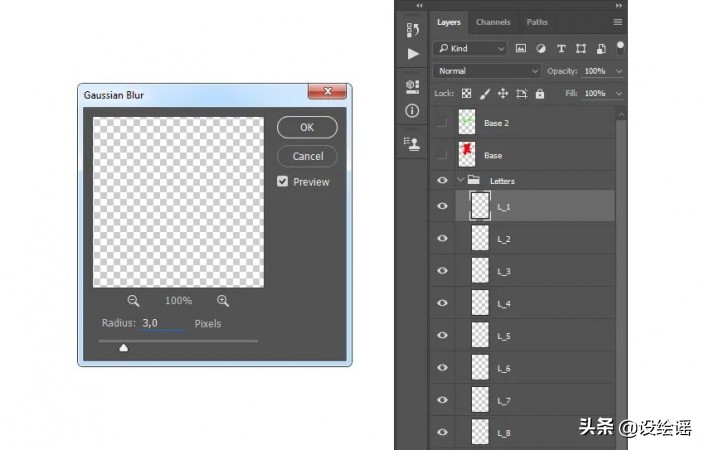This screenshot has height=450, width=705.
Task: Lock all padlock icon
Action: (x=540, y=94)
